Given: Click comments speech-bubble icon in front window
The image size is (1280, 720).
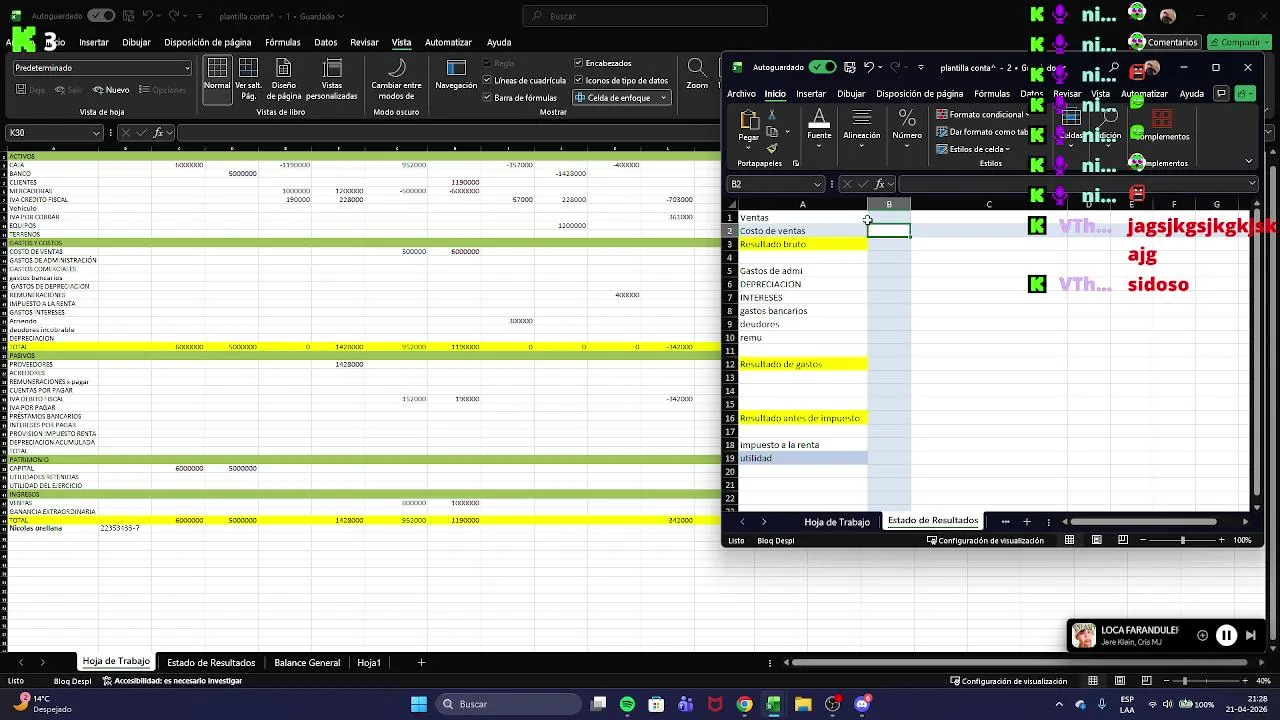Looking at the screenshot, I should click(1221, 94).
